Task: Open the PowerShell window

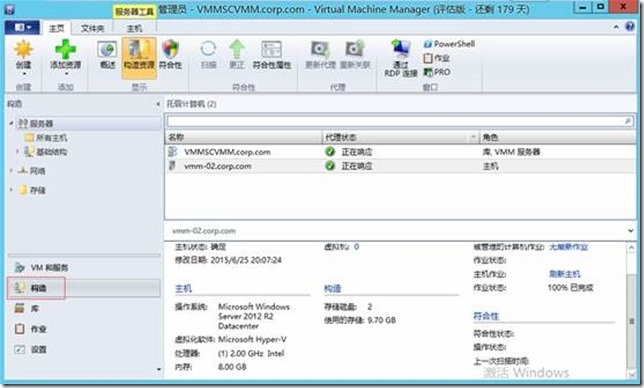Action: click(x=449, y=44)
